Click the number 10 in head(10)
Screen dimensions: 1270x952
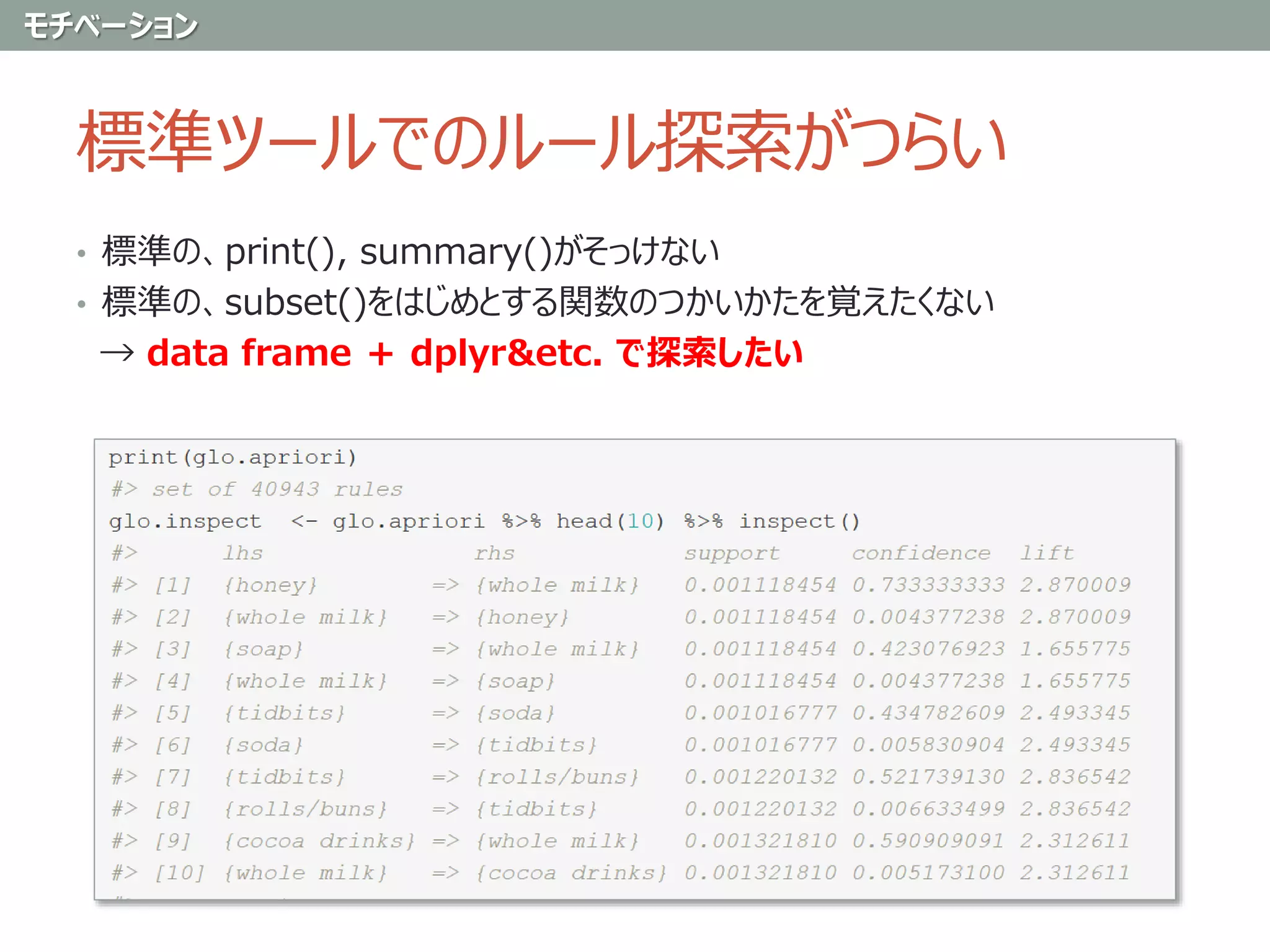click(x=641, y=521)
